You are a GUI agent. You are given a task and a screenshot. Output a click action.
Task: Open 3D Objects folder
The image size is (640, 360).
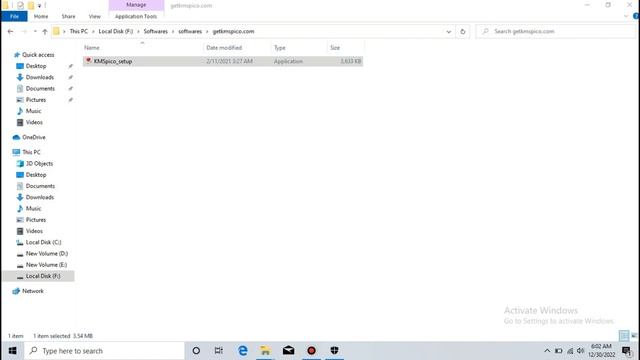pos(39,163)
